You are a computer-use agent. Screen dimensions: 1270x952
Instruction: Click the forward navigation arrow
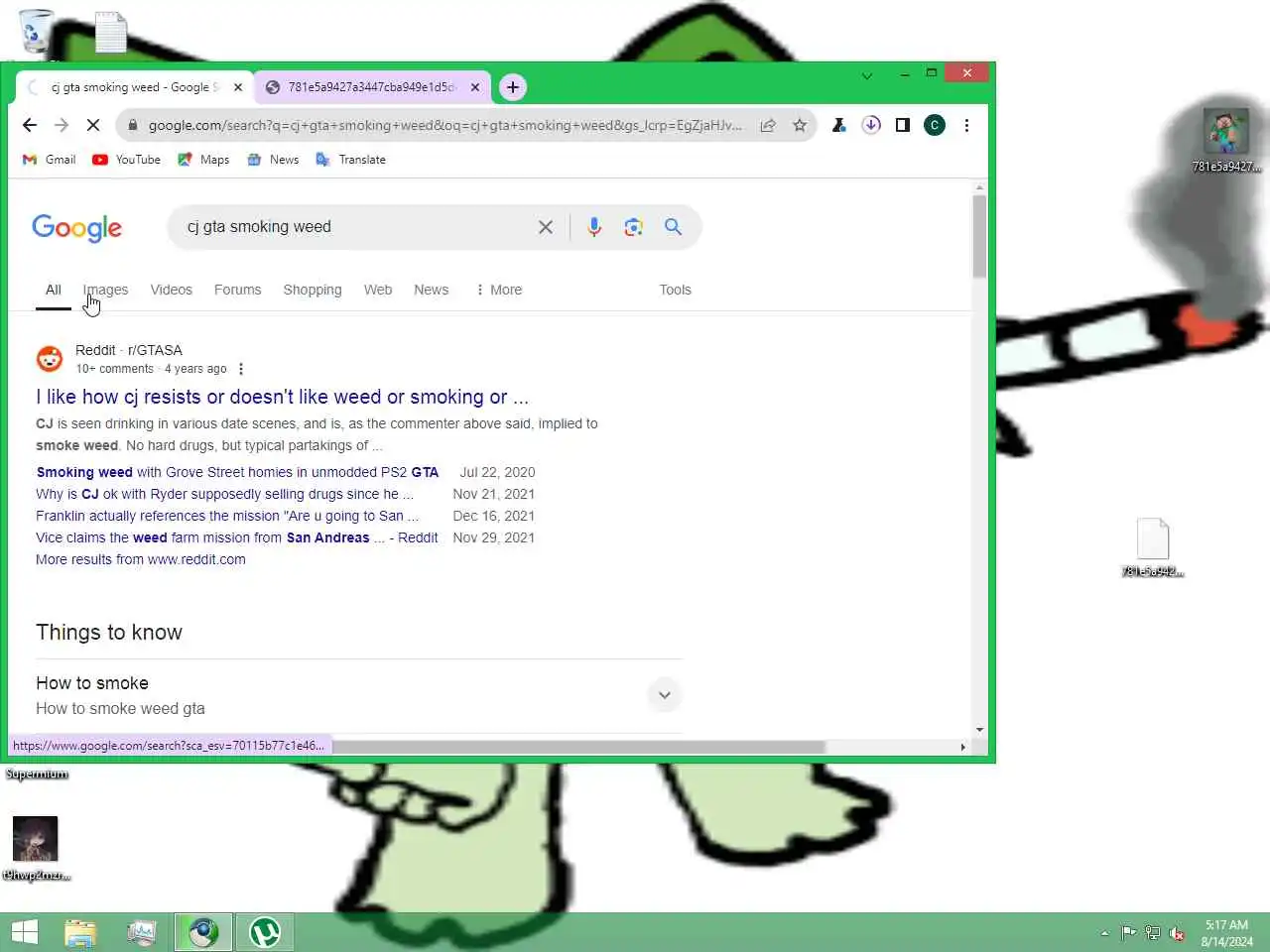point(62,125)
